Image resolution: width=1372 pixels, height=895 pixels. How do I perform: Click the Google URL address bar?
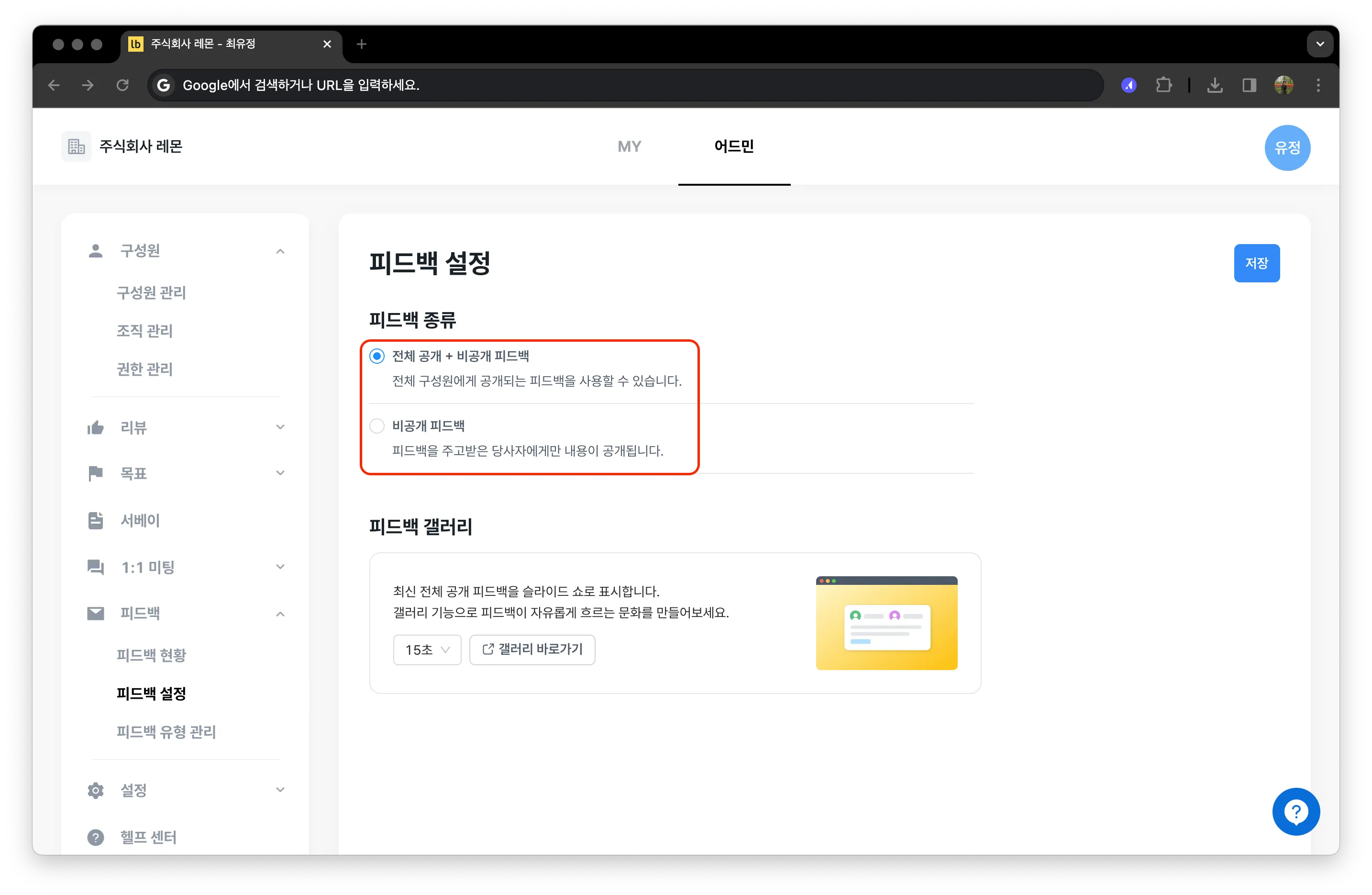(625, 85)
